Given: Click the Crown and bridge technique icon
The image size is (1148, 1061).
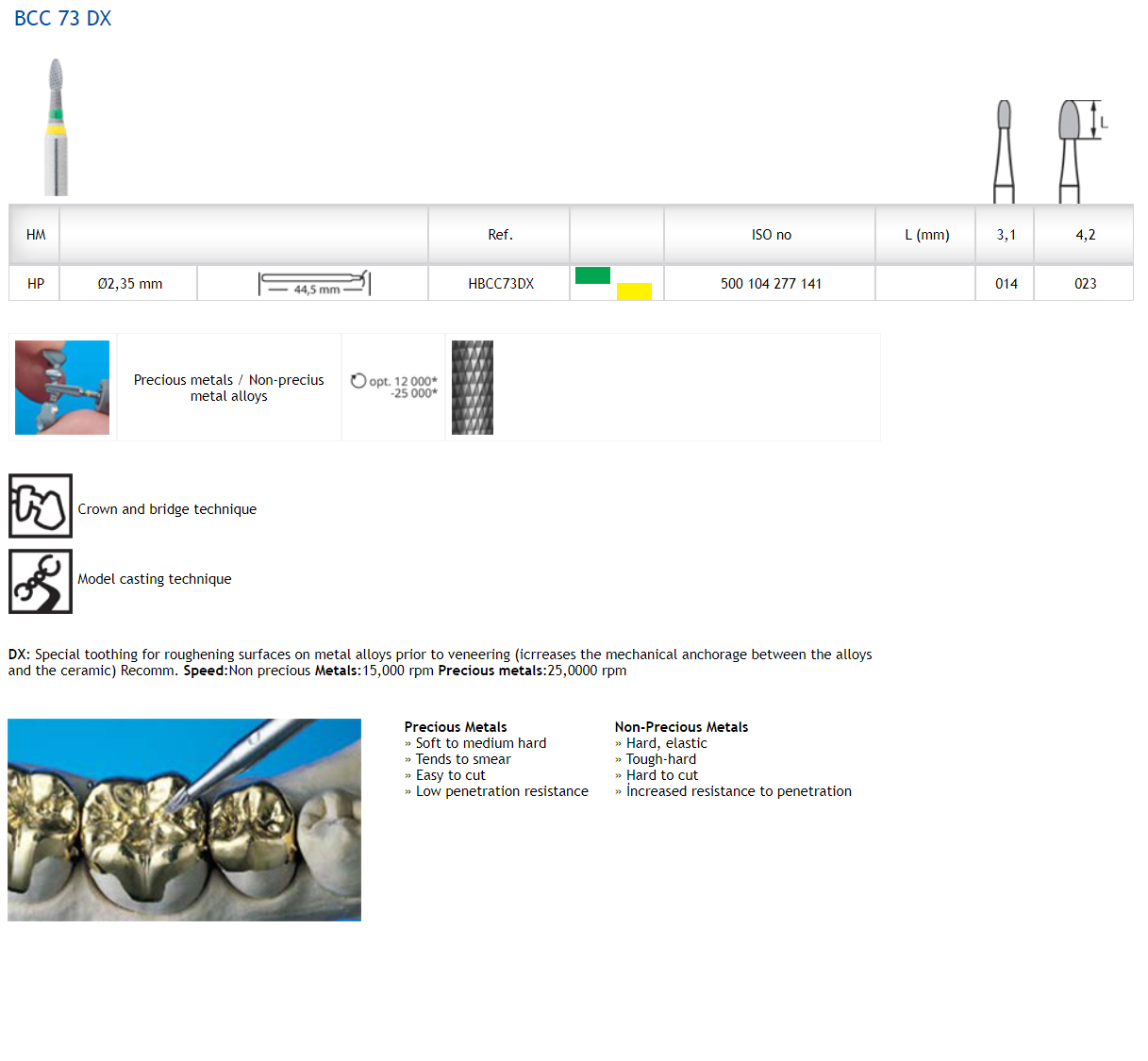Looking at the screenshot, I should [x=41, y=506].
